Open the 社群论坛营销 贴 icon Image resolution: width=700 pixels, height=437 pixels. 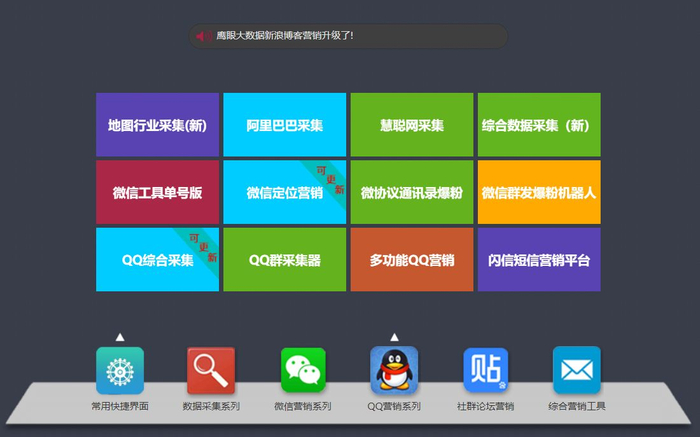486,370
